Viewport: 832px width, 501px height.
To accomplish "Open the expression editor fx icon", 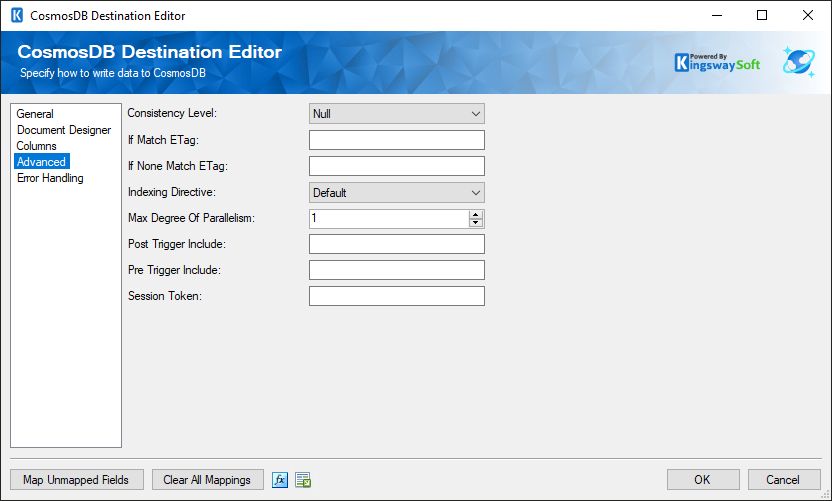I will 280,480.
